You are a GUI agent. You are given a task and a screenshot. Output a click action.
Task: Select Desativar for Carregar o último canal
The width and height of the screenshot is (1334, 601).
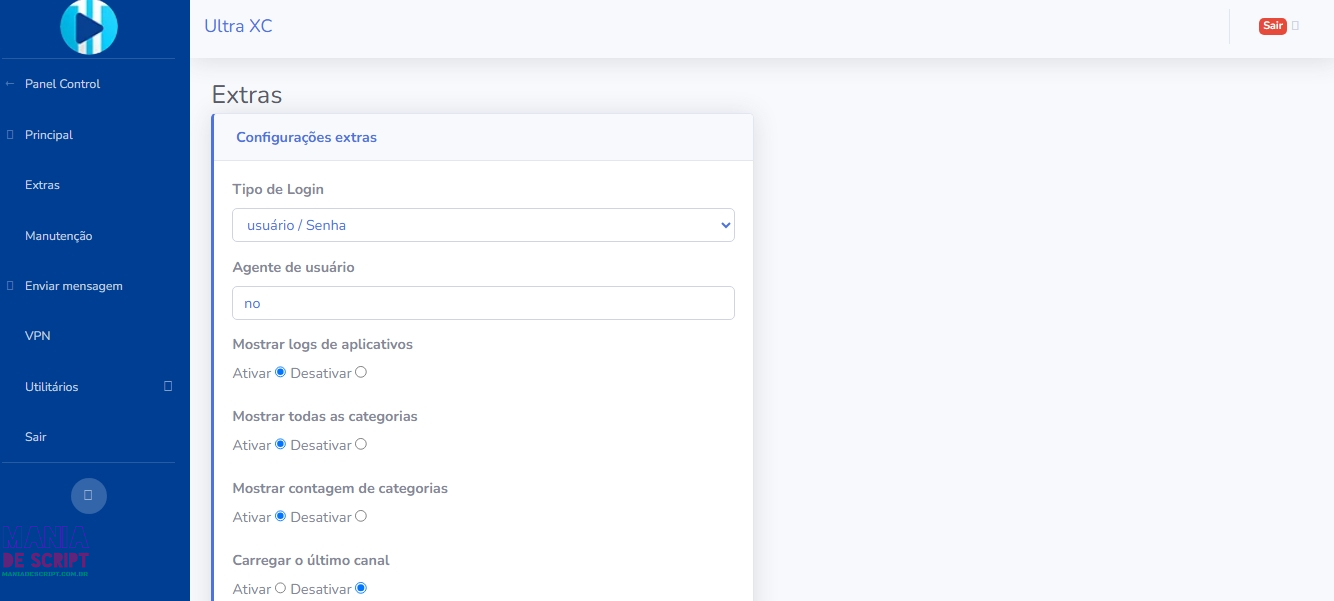361,588
